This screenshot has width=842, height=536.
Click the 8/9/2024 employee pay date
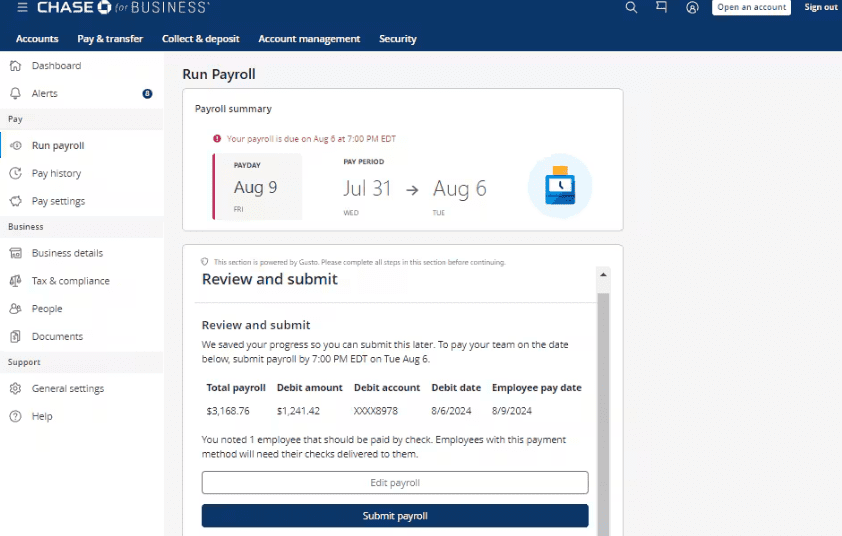(512, 411)
